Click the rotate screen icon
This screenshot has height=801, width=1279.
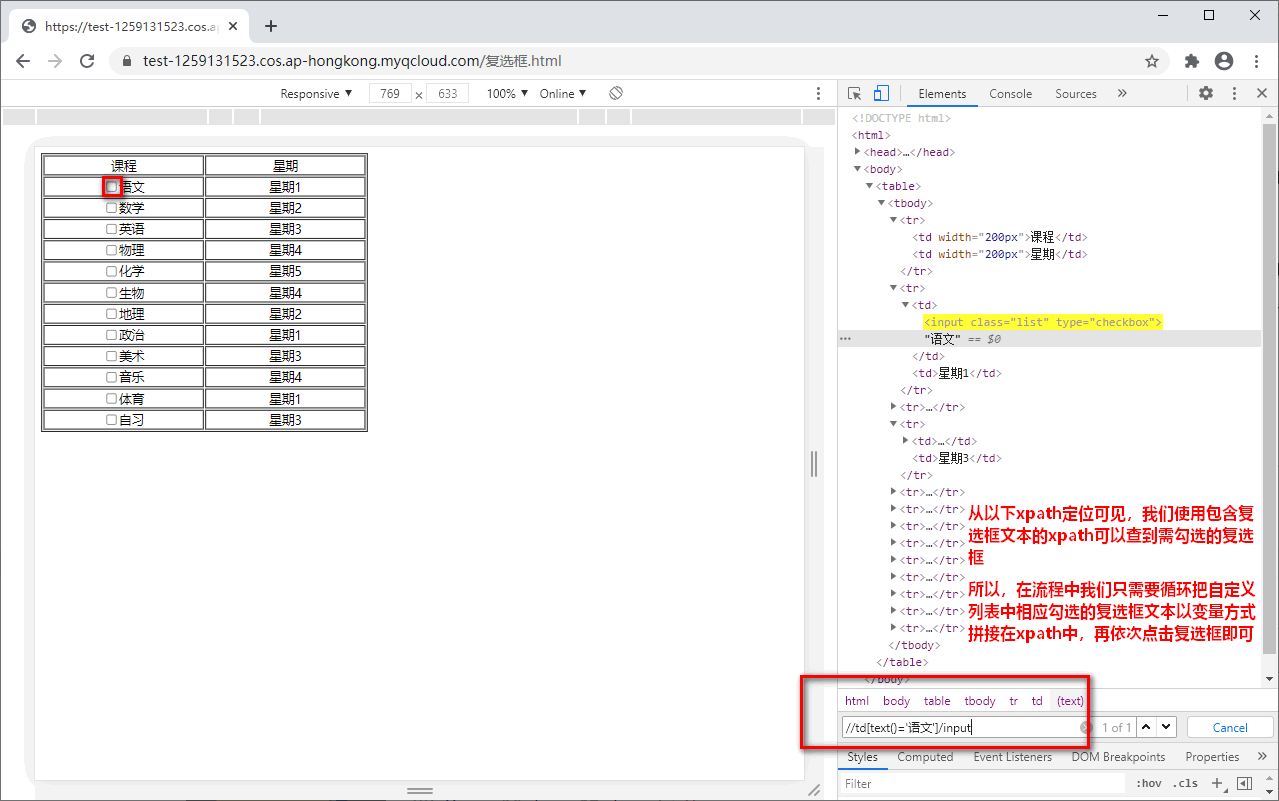pos(616,93)
